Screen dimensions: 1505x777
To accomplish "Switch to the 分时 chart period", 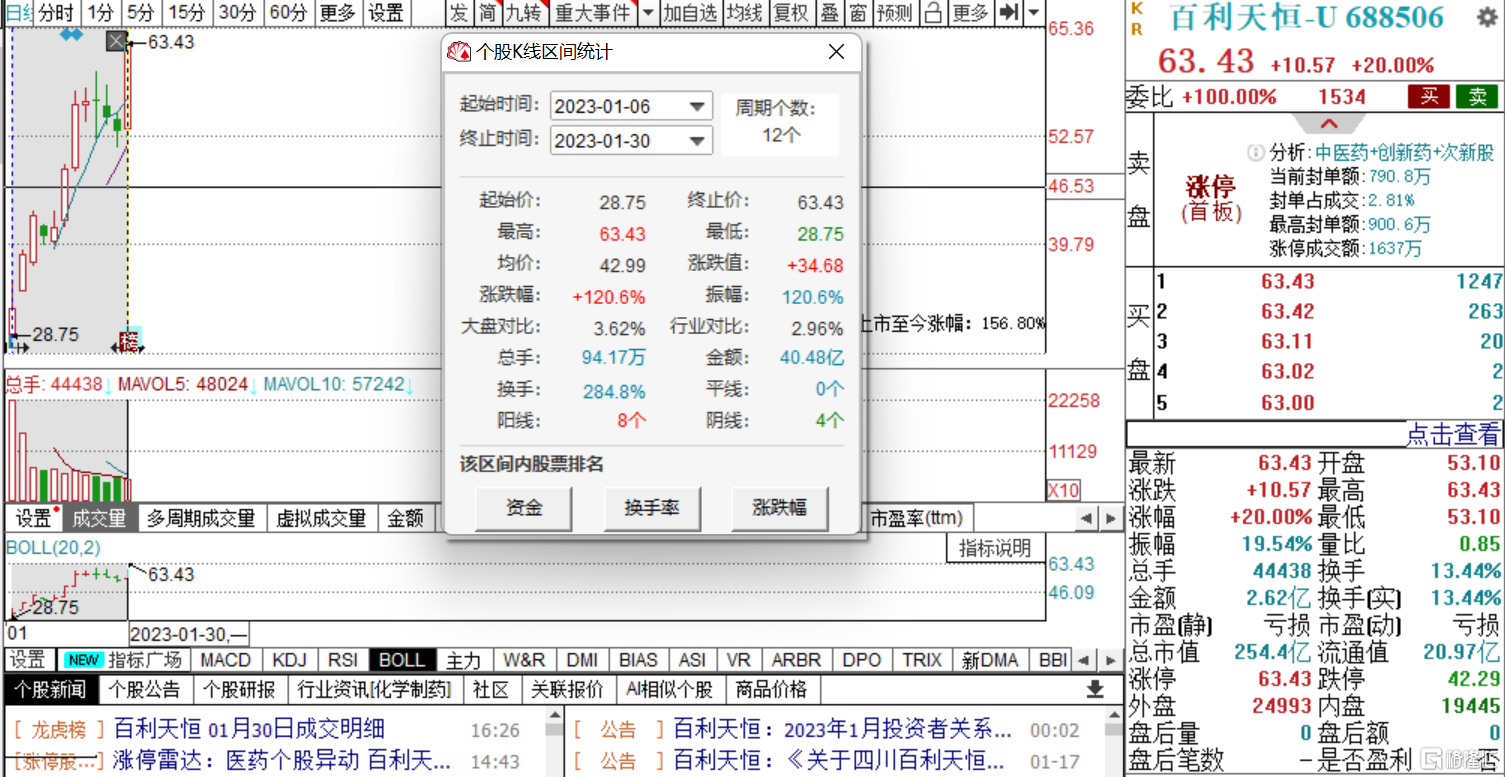I will (56, 13).
